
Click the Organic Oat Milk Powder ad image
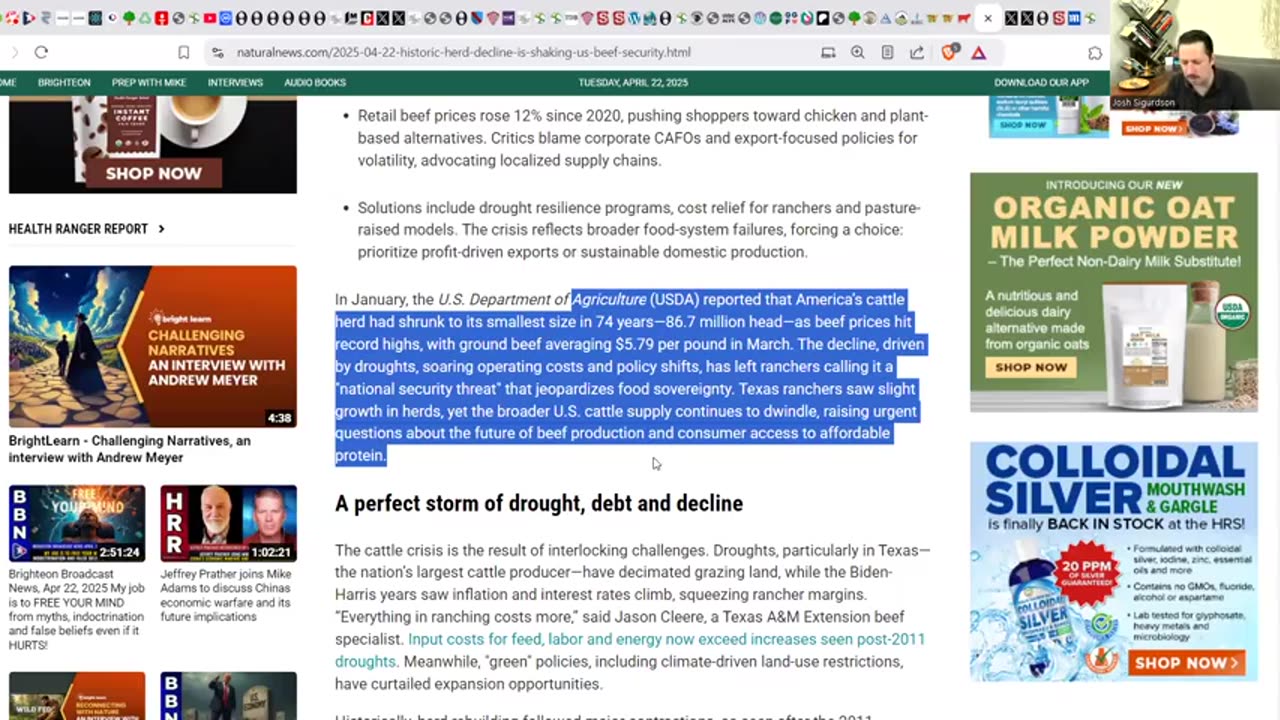point(1114,292)
